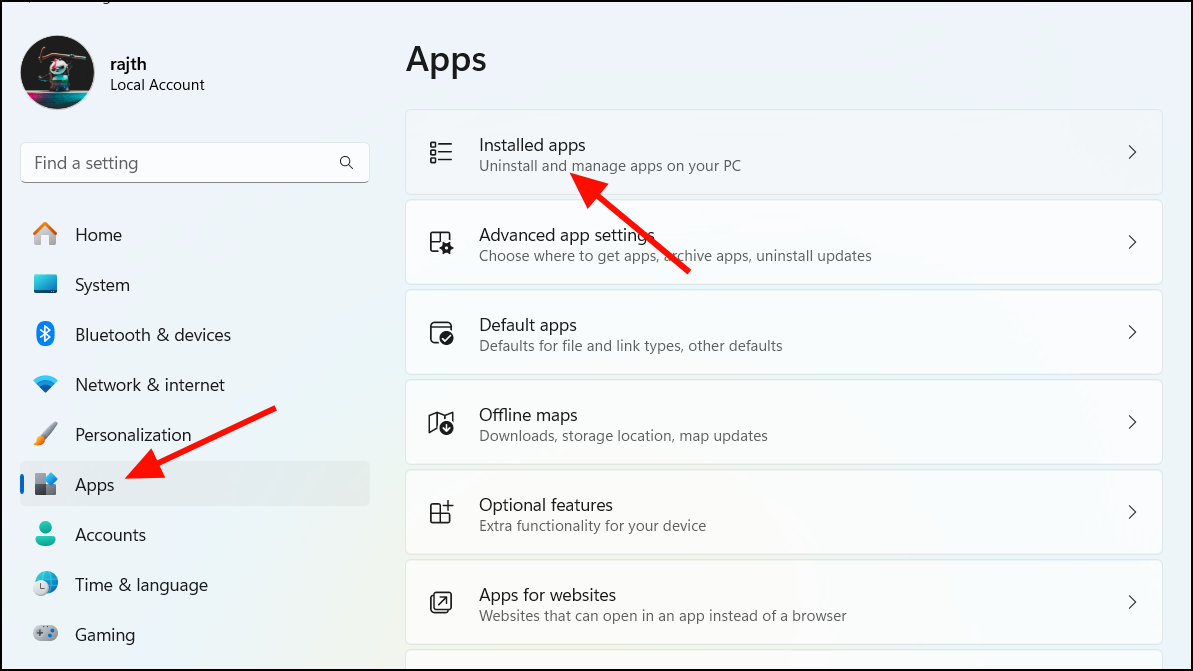The width and height of the screenshot is (1193, 671).
Task: Open the System page via monitor icon
Action: [45, 285]
